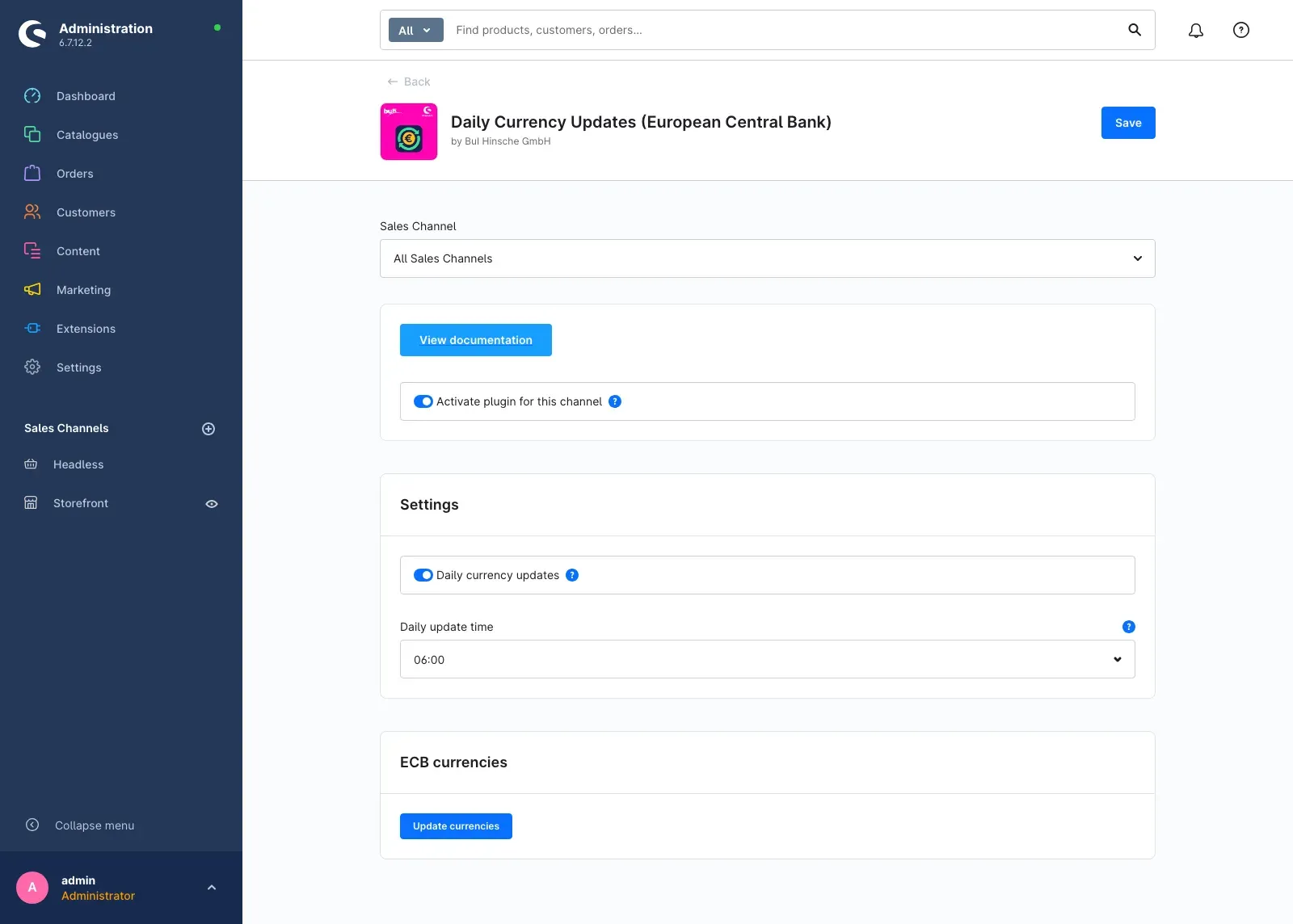
Task: Click Update currencies button
Action: (x=456, y=826)
